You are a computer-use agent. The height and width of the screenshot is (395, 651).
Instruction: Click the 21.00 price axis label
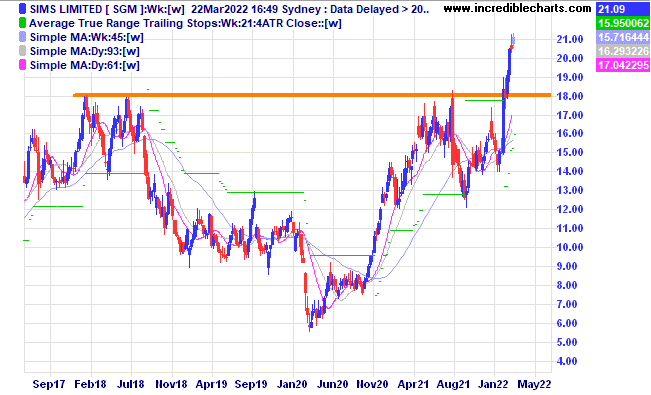(570, 39)
